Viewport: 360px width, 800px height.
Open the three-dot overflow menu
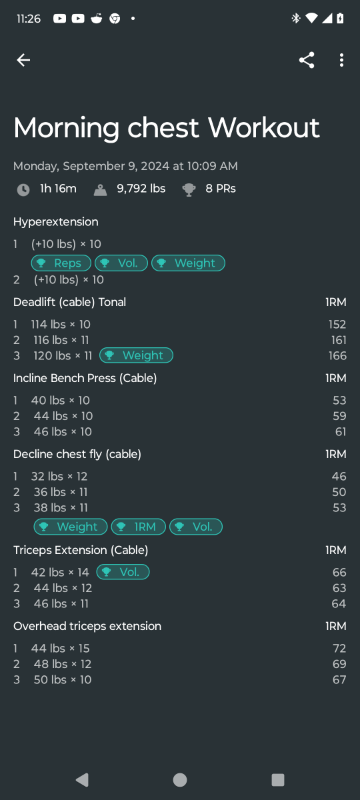341,60
